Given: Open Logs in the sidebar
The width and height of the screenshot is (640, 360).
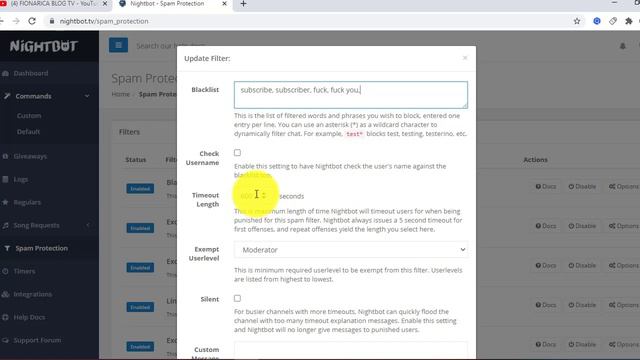Looking at the screenshot, I should tap(20, 179).
